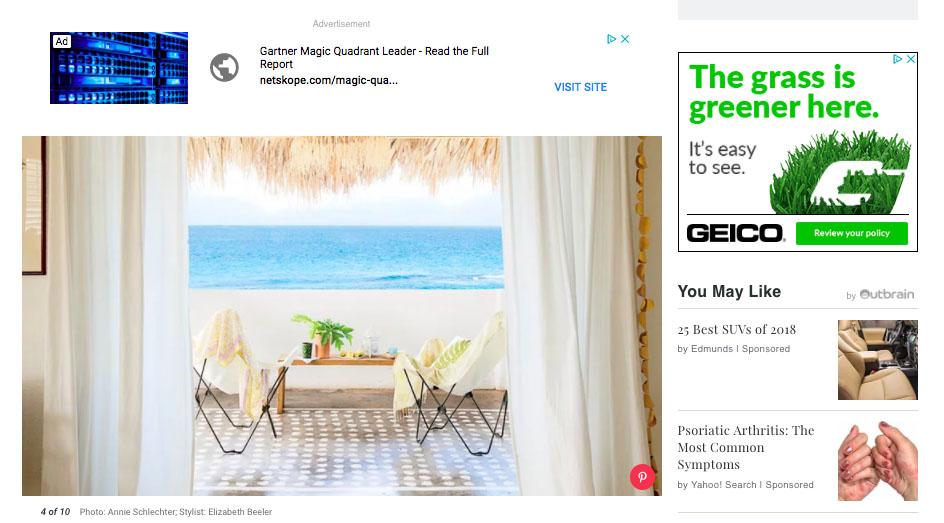Click the Outbrain logo
The height and width of the screenshot is (523, 944).
886,294
